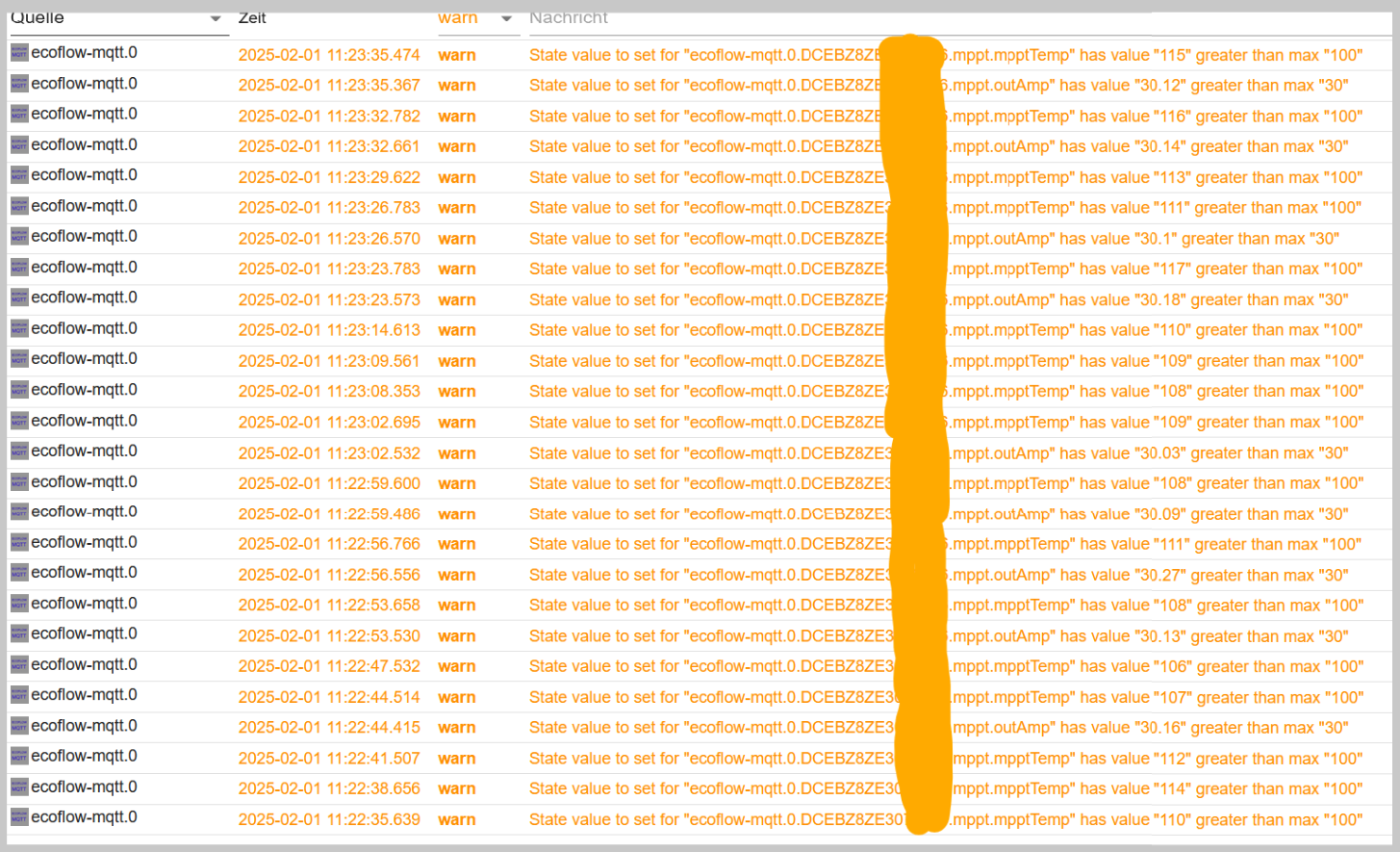Screen dimensions: 1400x852
Task: Click ecoflow-mqtt.0 source in the 11:23:09.561 row
Action: [x=84, y=359]
